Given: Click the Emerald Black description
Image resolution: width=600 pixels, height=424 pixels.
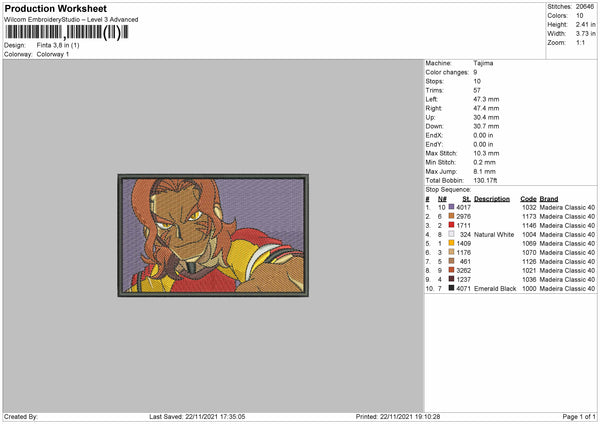Looking at the screenshot, I should 495,289.
